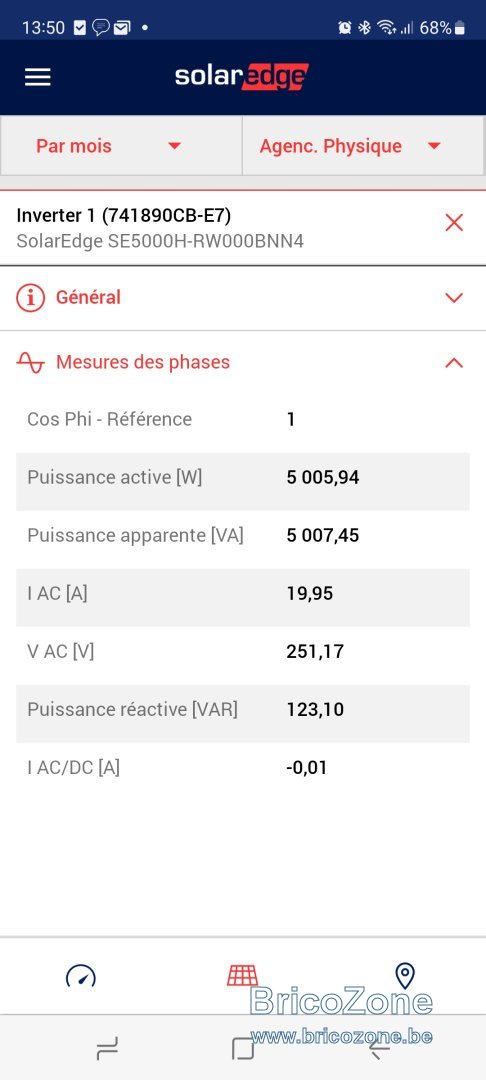Viewport: 486px width, 1080px height.
Task: Tap the Android home button
Action: click(x=243, y=1048)
